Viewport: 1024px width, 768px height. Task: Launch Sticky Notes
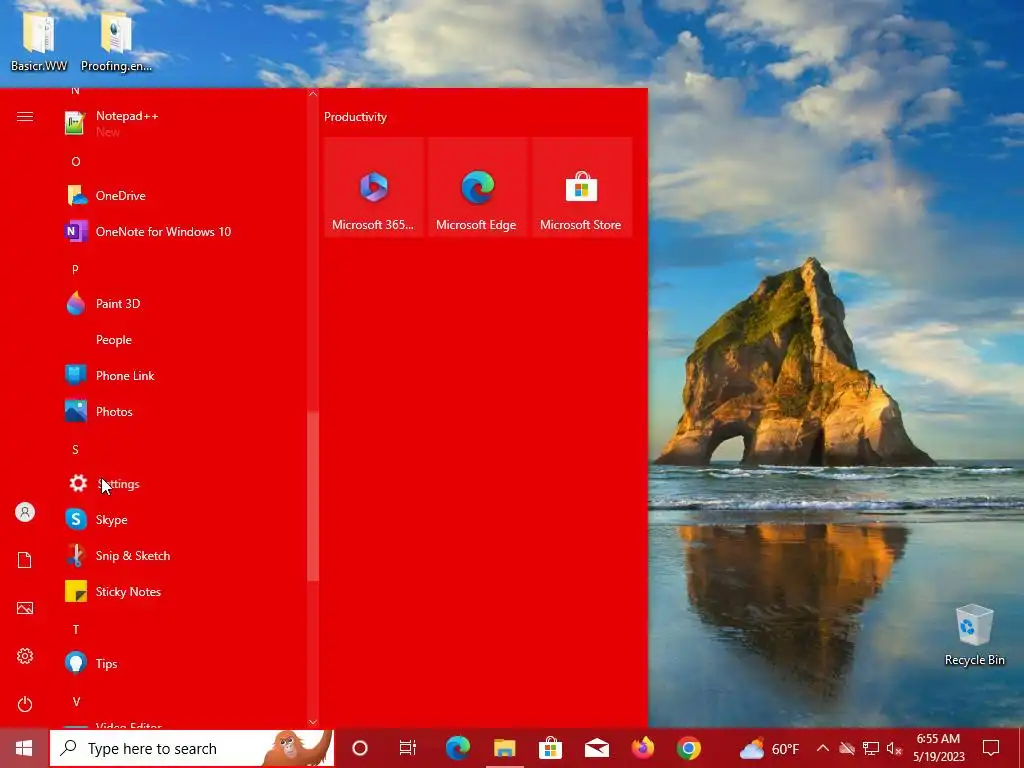(183, 592)
